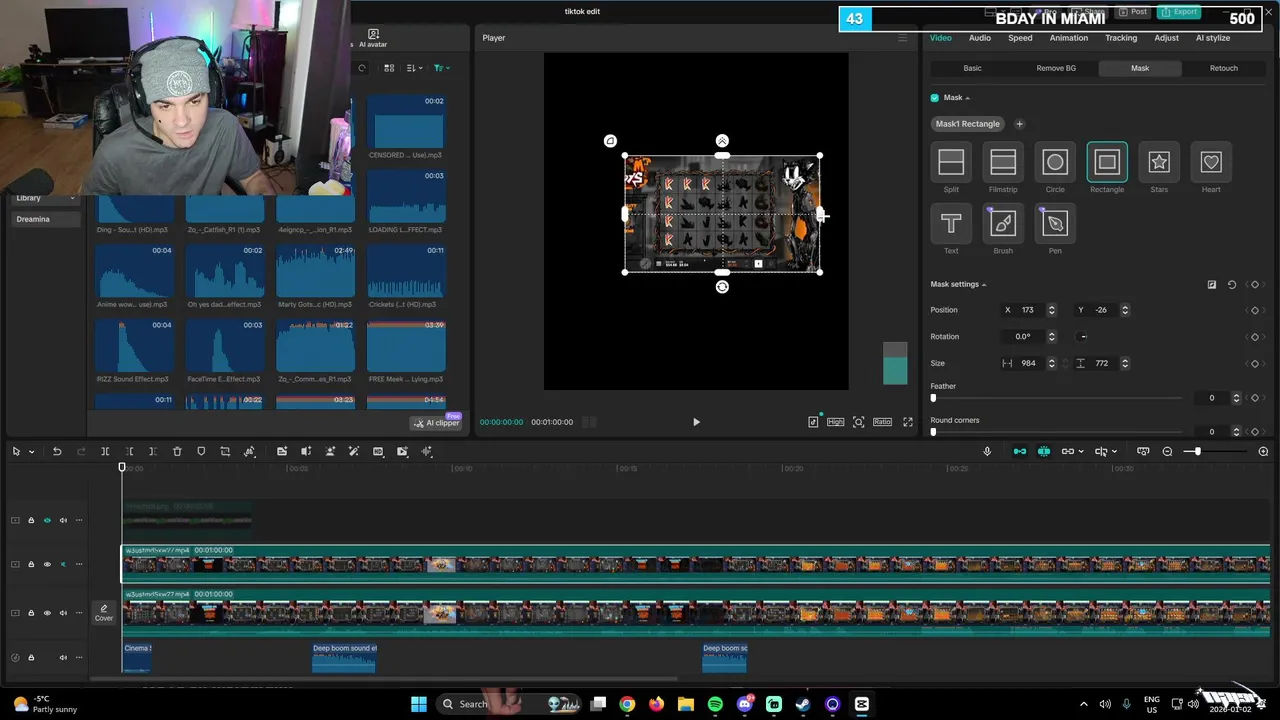This screenshot has height=720, width=1280.
Task: Open the Adjust tab
Action: [x=1166, y=38]
